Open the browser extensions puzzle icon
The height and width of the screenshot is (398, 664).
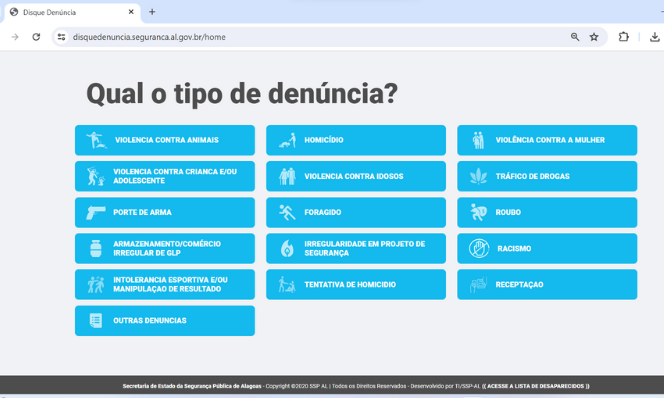click(623, 37)
